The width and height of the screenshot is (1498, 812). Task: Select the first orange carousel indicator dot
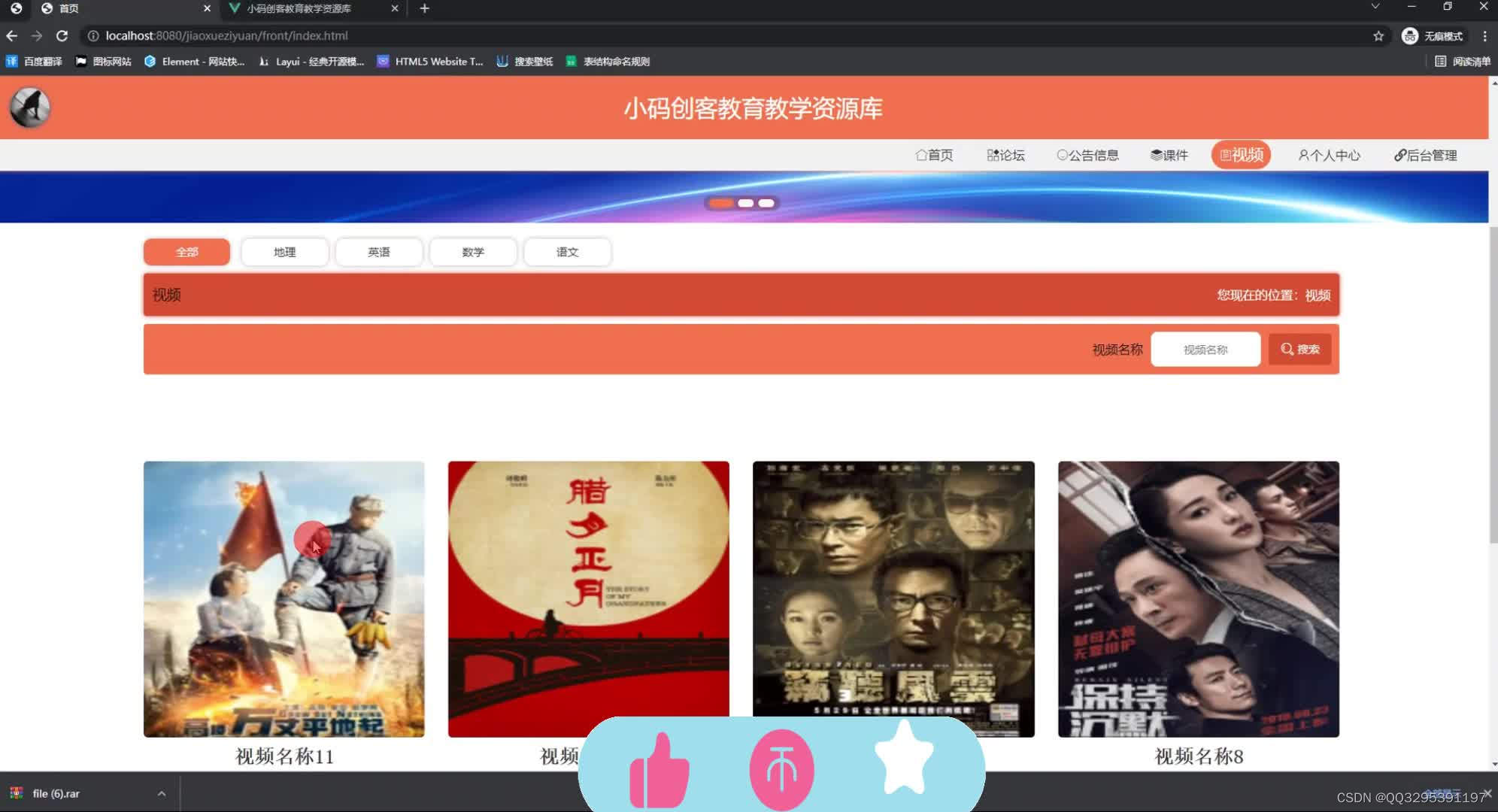[720, 203]
